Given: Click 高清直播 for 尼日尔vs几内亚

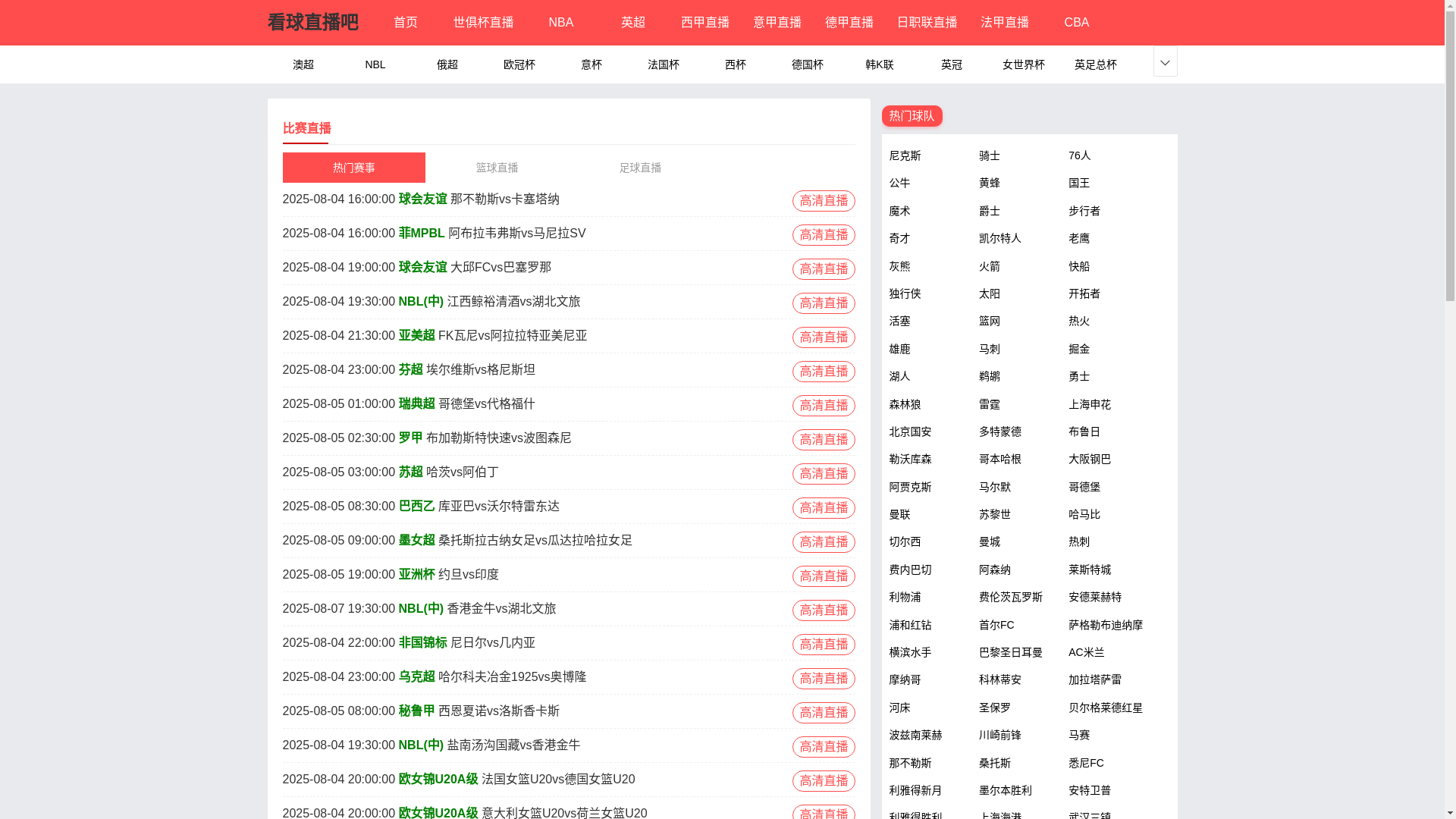Looking at the screenshot, I should 824,645.
